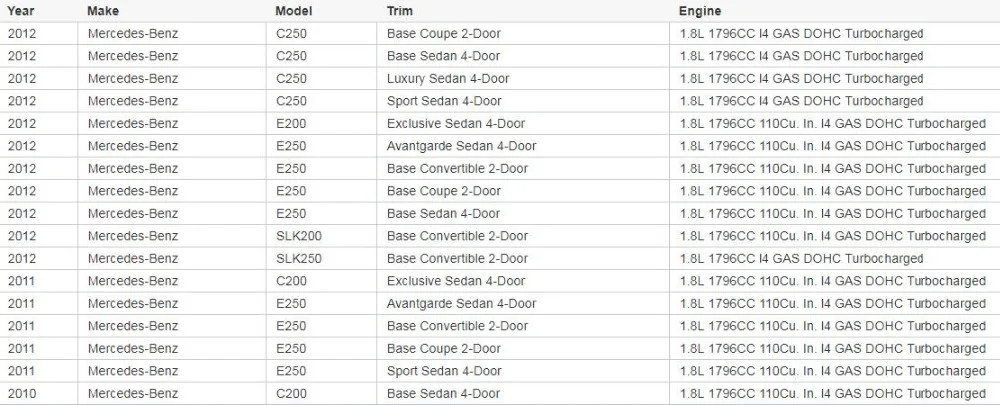Click the E200 model cell
Viewport: 1000px width, 405px height.
[321, 124]
